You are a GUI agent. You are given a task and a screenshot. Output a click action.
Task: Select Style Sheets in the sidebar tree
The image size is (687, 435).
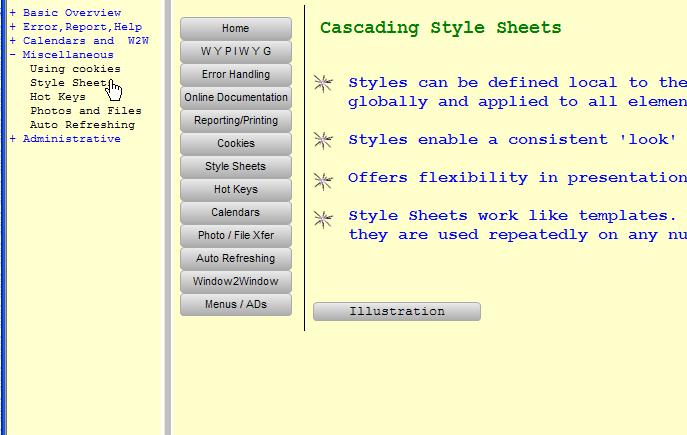pos(68,83)
